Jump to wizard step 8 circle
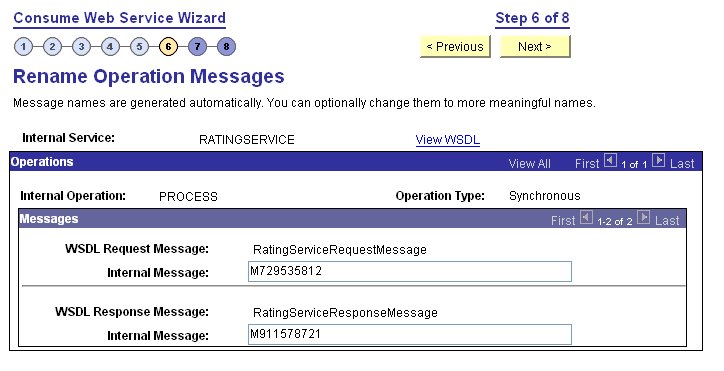This screenshot has width=724, height=371. pyautogui.click(x=226, y=47)
